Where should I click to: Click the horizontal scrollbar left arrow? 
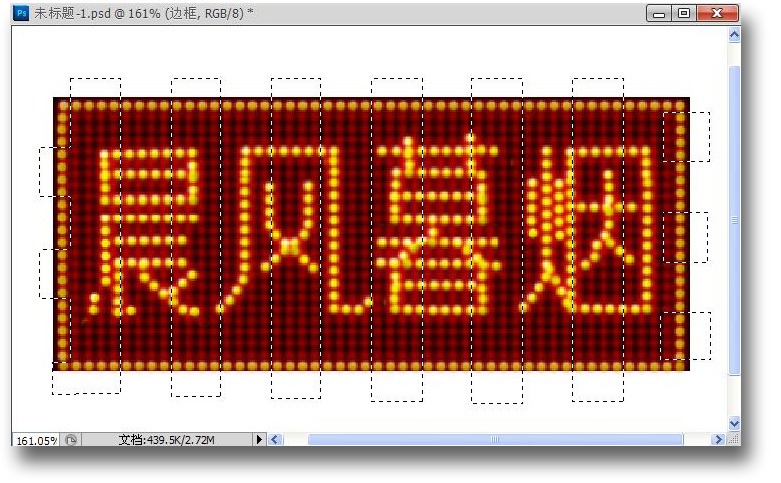click(x=275, y=439)
